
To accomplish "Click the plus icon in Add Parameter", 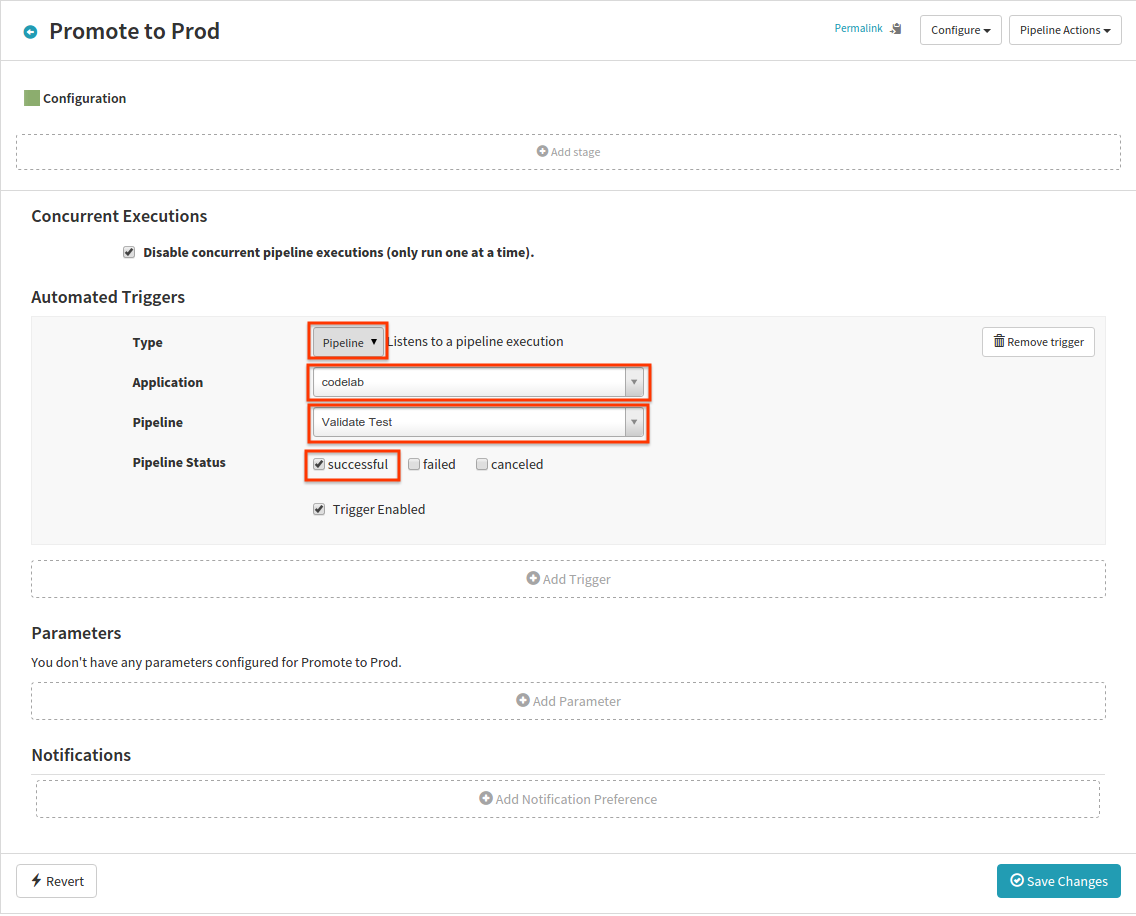I will 523,701.
